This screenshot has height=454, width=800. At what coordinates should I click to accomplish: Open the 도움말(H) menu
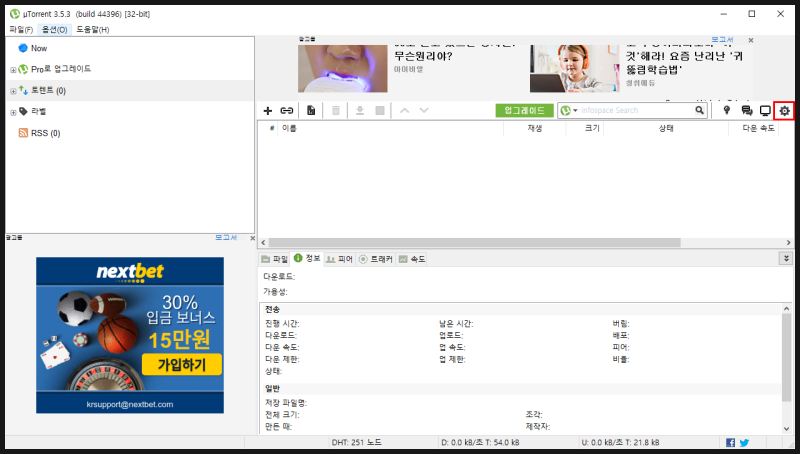click(x=92, y=30)
